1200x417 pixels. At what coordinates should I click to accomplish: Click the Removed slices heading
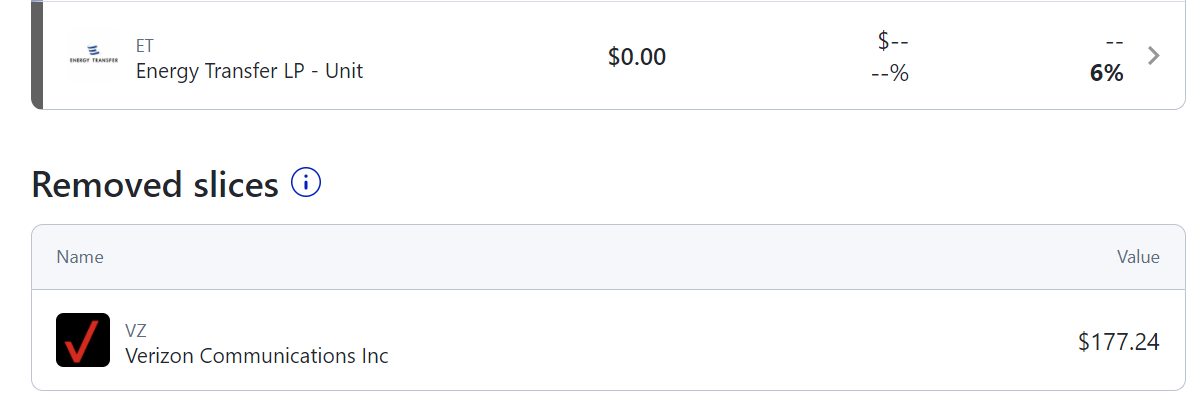pyautogui.click(x=155, y=184)
